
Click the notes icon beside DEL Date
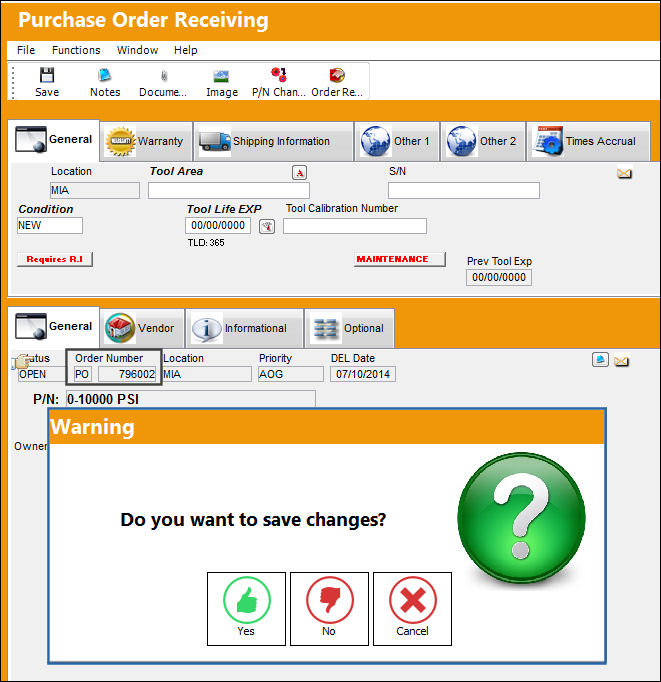click(x=600, y=360)
